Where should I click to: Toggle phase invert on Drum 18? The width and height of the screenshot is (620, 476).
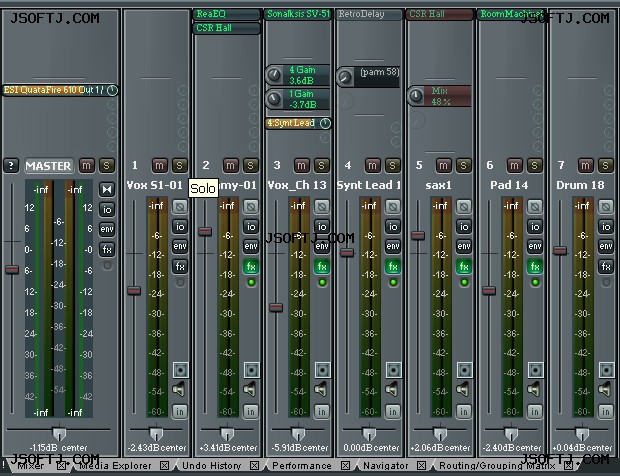[606, 206]
